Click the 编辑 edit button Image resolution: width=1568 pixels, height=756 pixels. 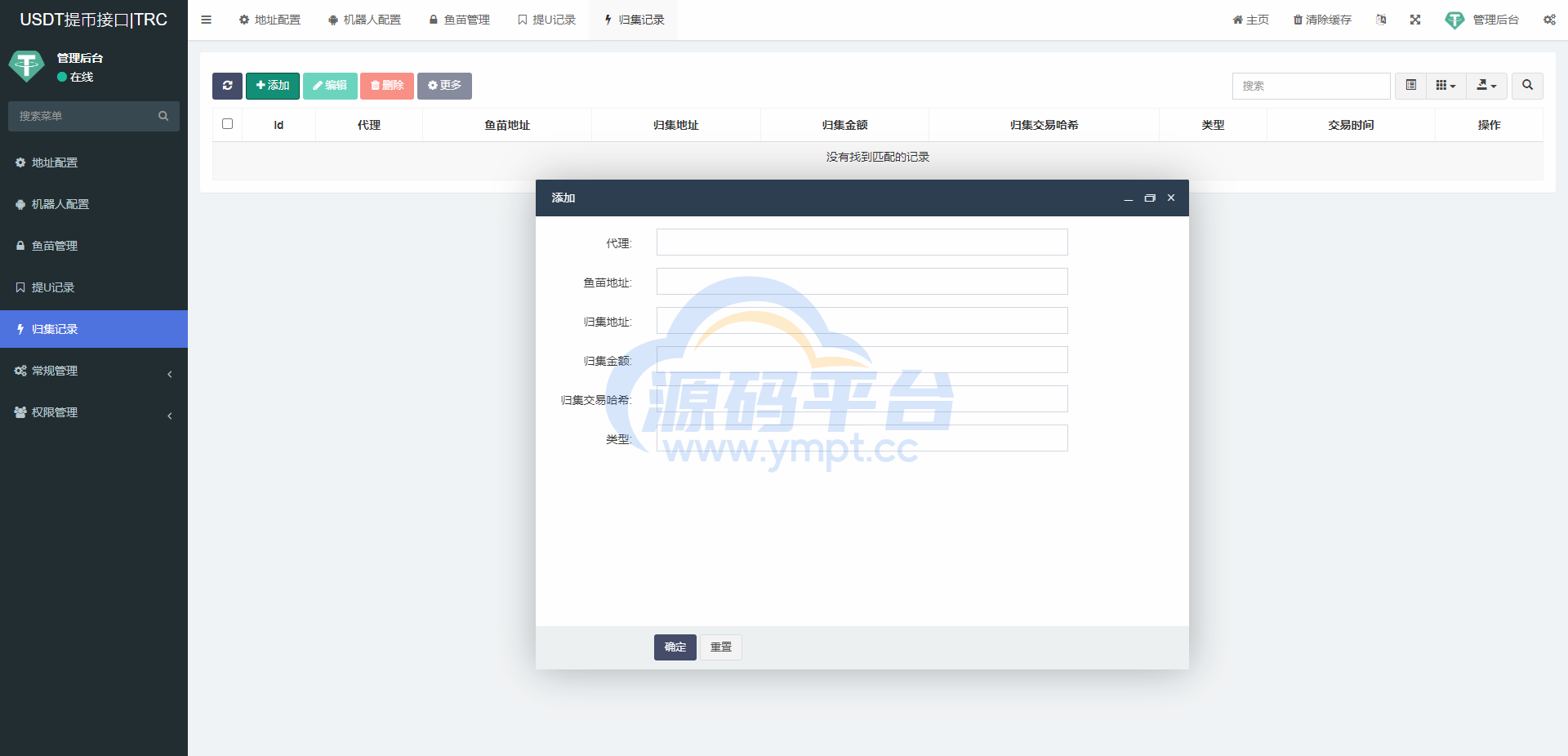coord(330,86)
